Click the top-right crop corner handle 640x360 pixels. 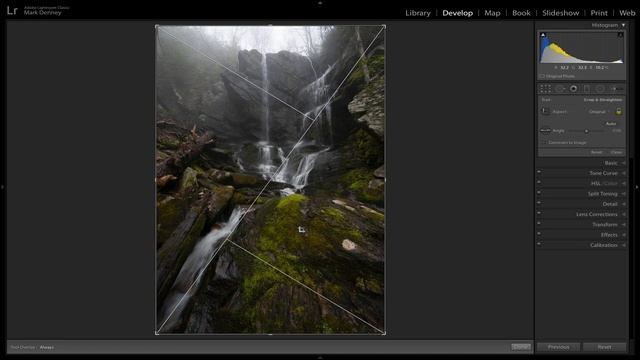(384, 27)
